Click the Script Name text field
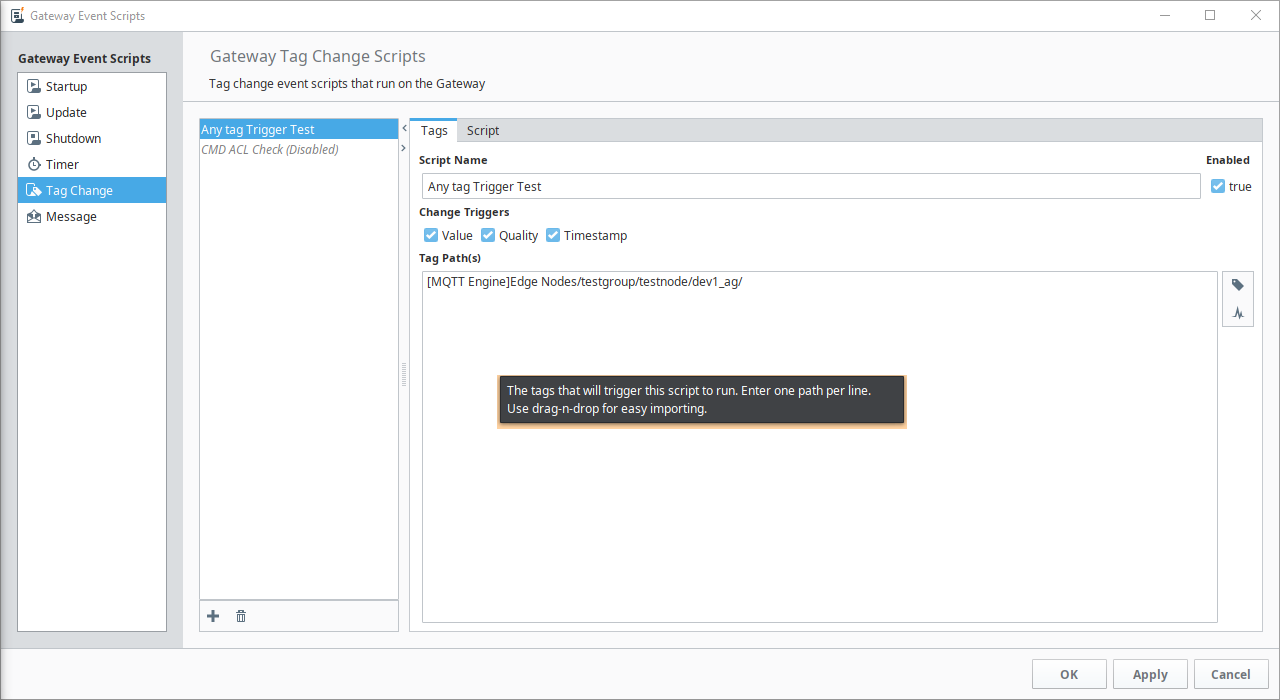Viewport: 1280px width, 700px height. click(x=810, y=186)
